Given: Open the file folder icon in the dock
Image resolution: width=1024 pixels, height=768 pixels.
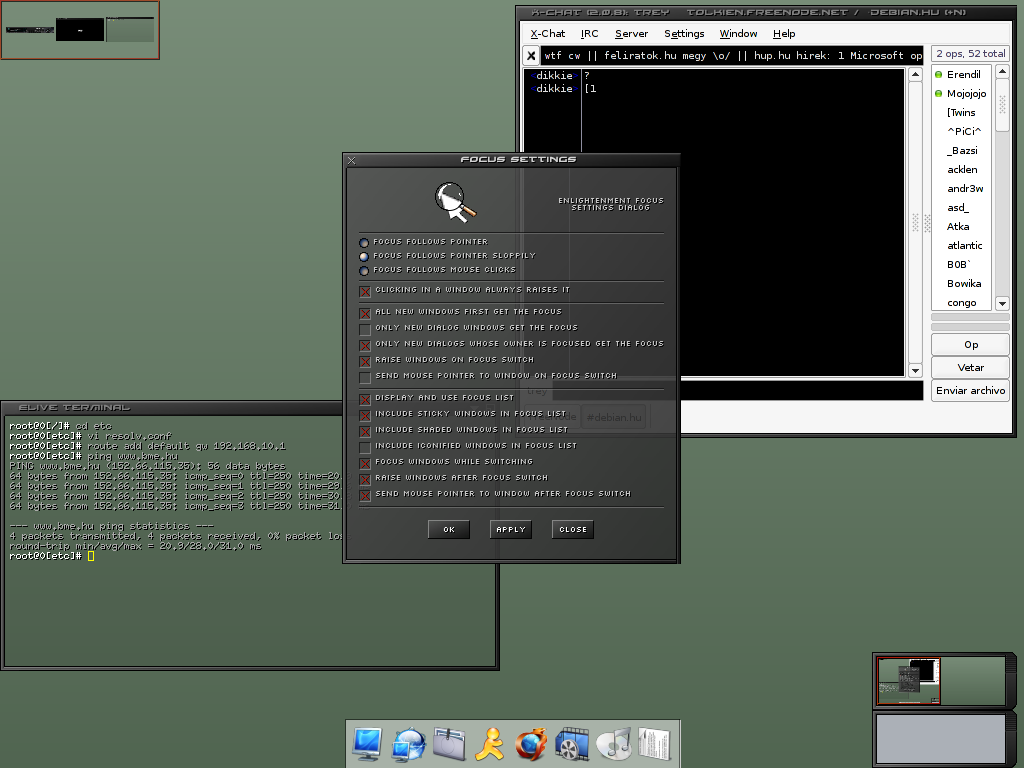Looking at the screenshot, I should pyautogui.click(x=449, y=744).
